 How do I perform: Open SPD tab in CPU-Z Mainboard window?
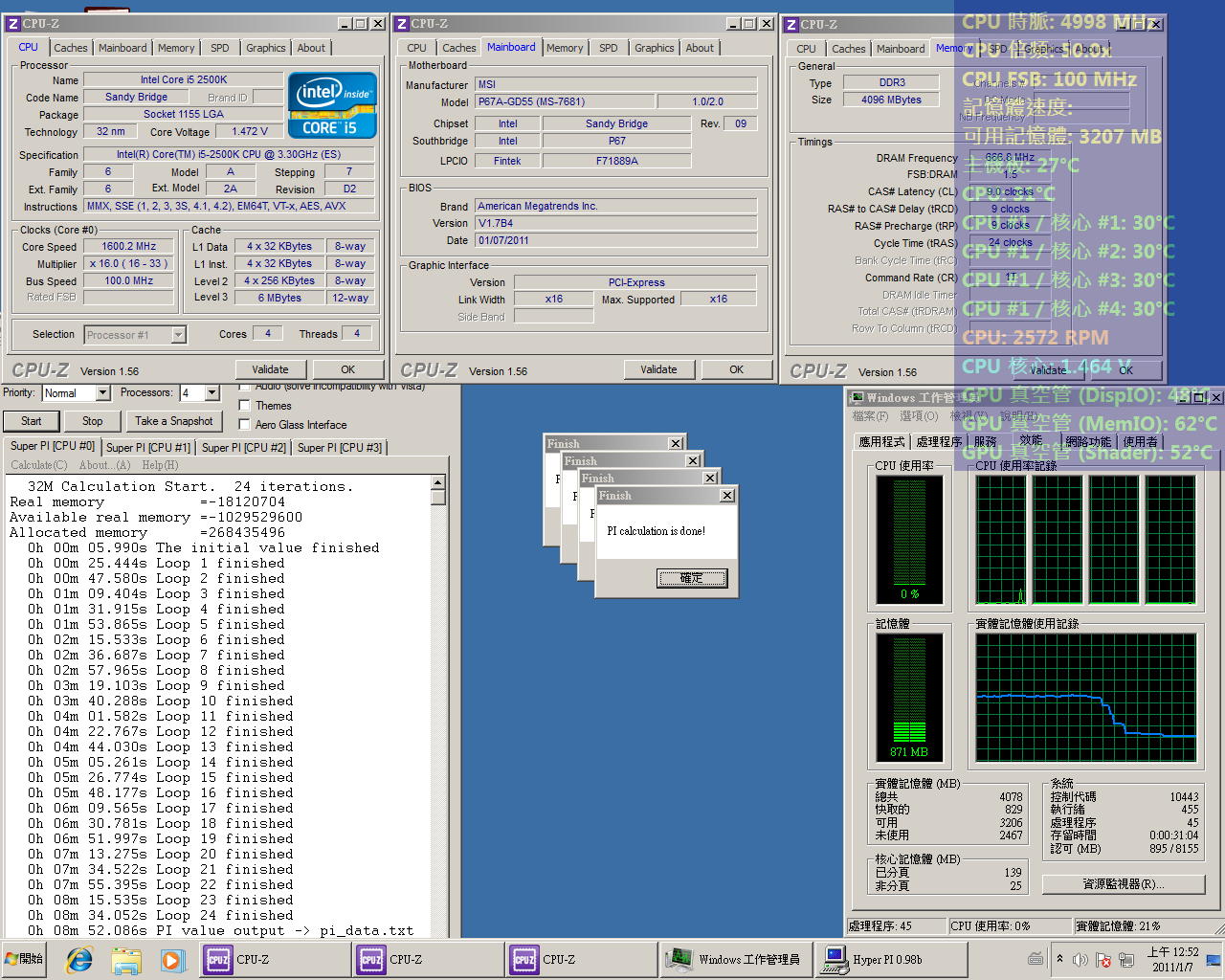[609, 48]
